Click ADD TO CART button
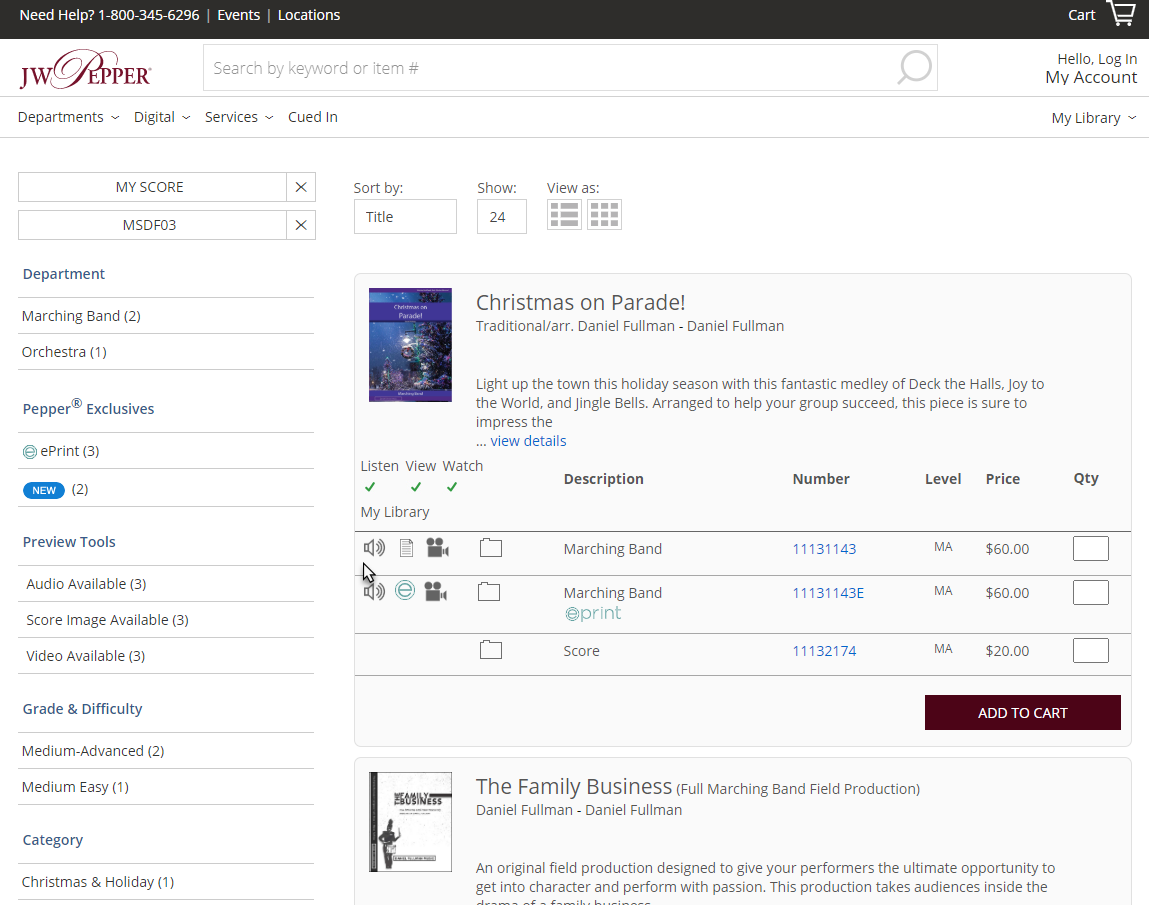Screen dimensions: 1149x905 pyautogui.click(x=1022, y=712)
